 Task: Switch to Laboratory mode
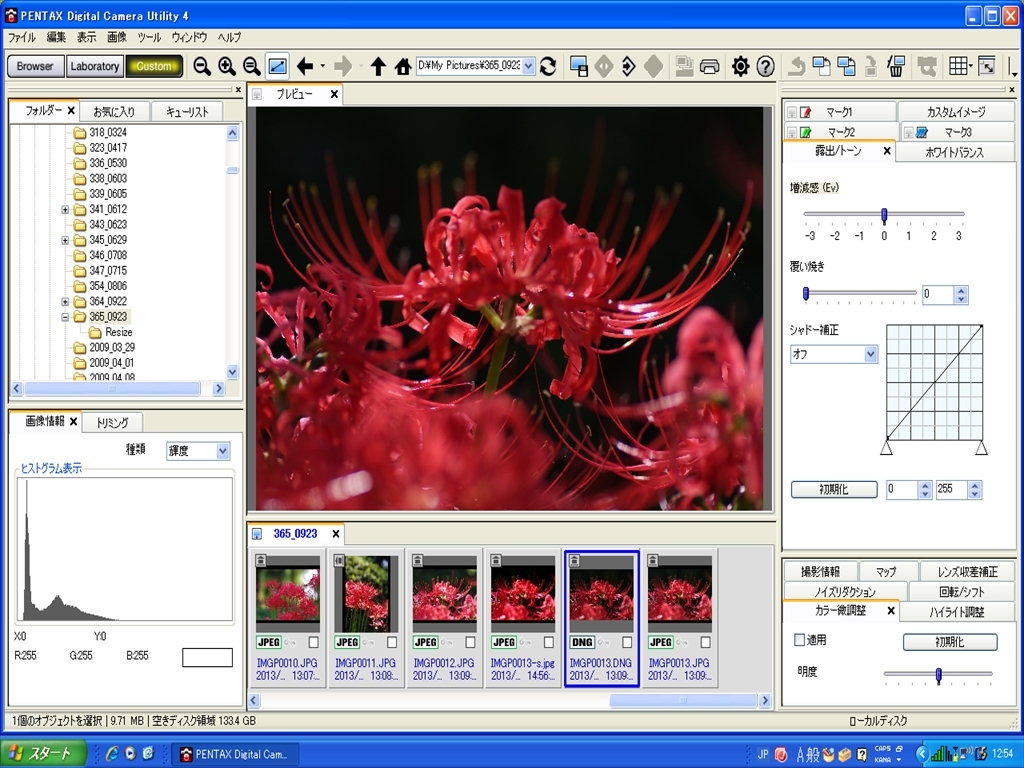tap(95, 66)
